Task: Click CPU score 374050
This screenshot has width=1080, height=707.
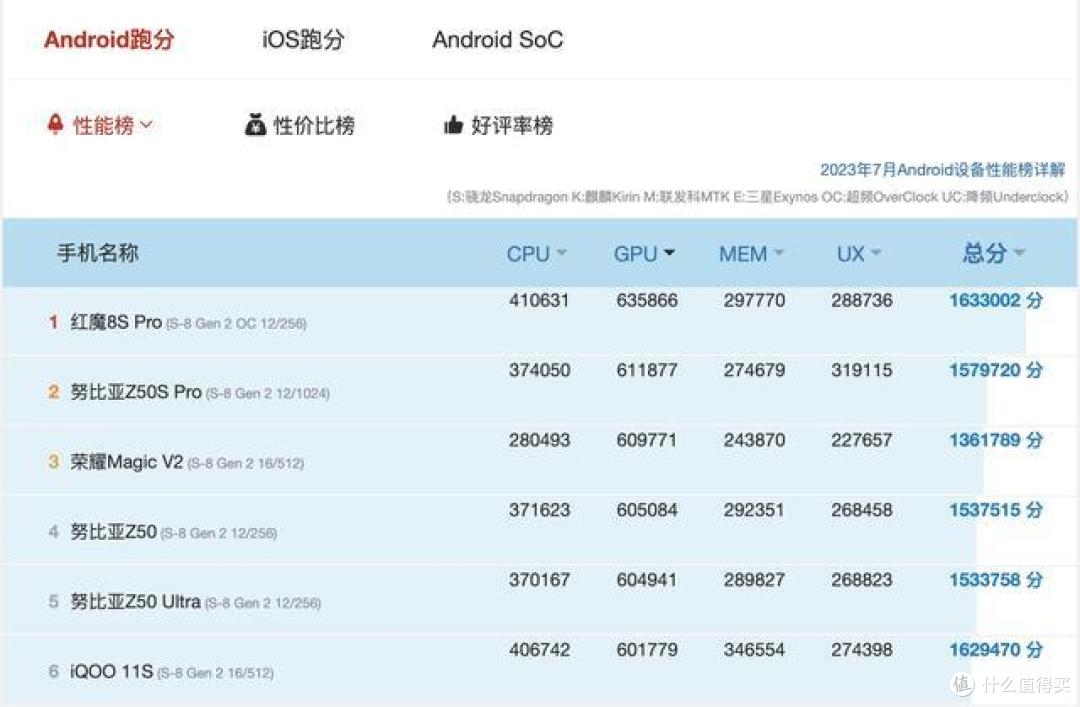Action: coord(539,370)
